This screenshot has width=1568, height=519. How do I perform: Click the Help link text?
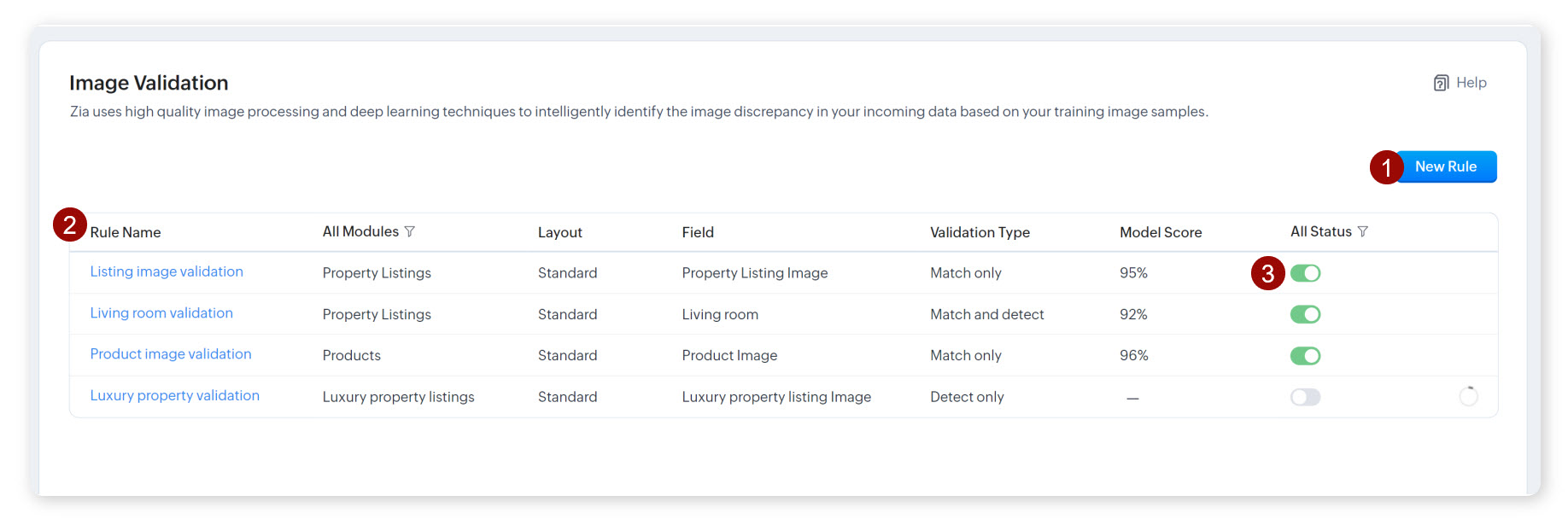(1471, 83)
